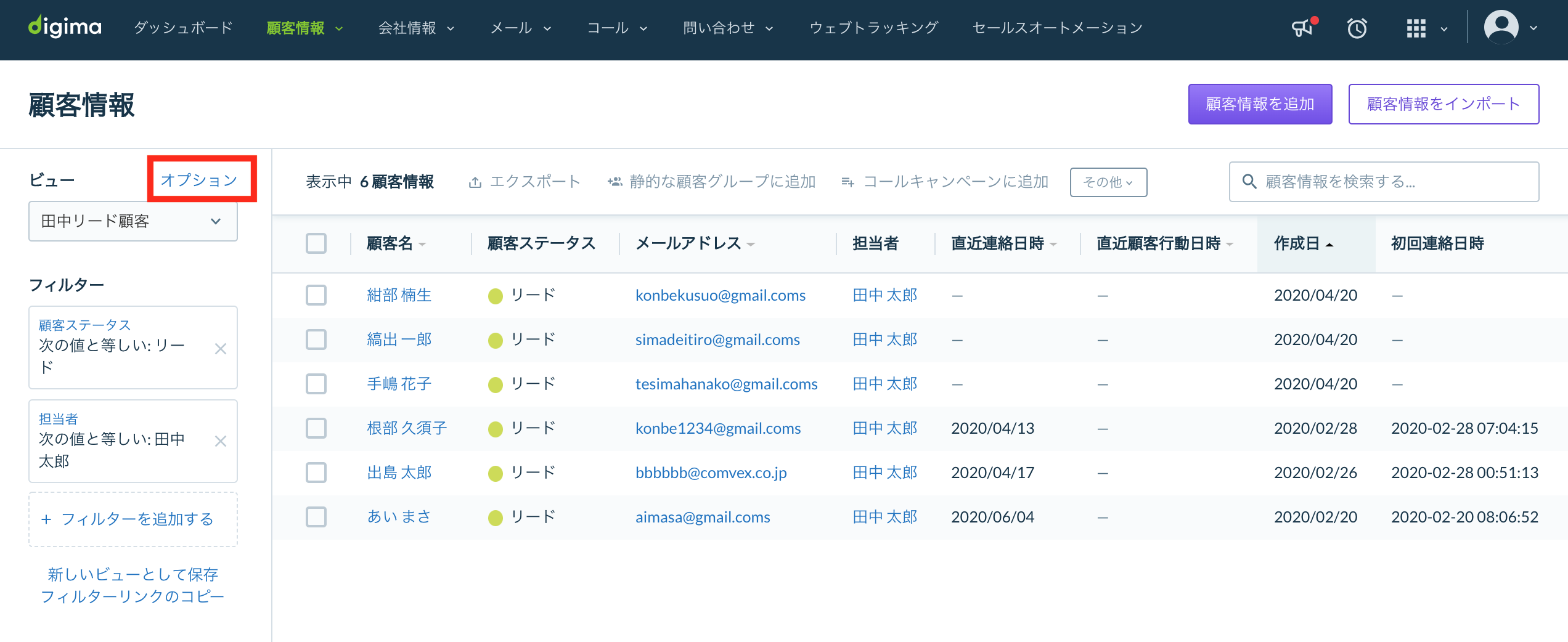Click the digima logo
The height and width of the screenshot is (642, 1568).
tap(65, 26)
